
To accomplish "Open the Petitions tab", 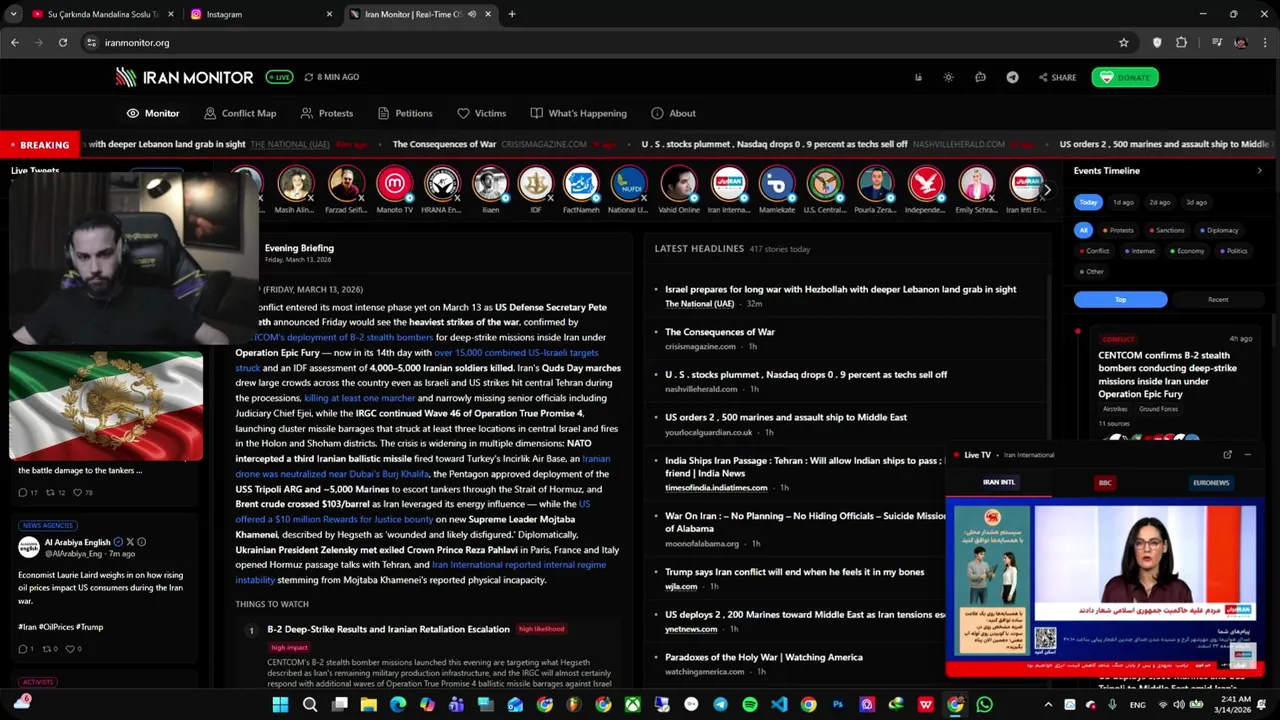I will click(405, 113).
